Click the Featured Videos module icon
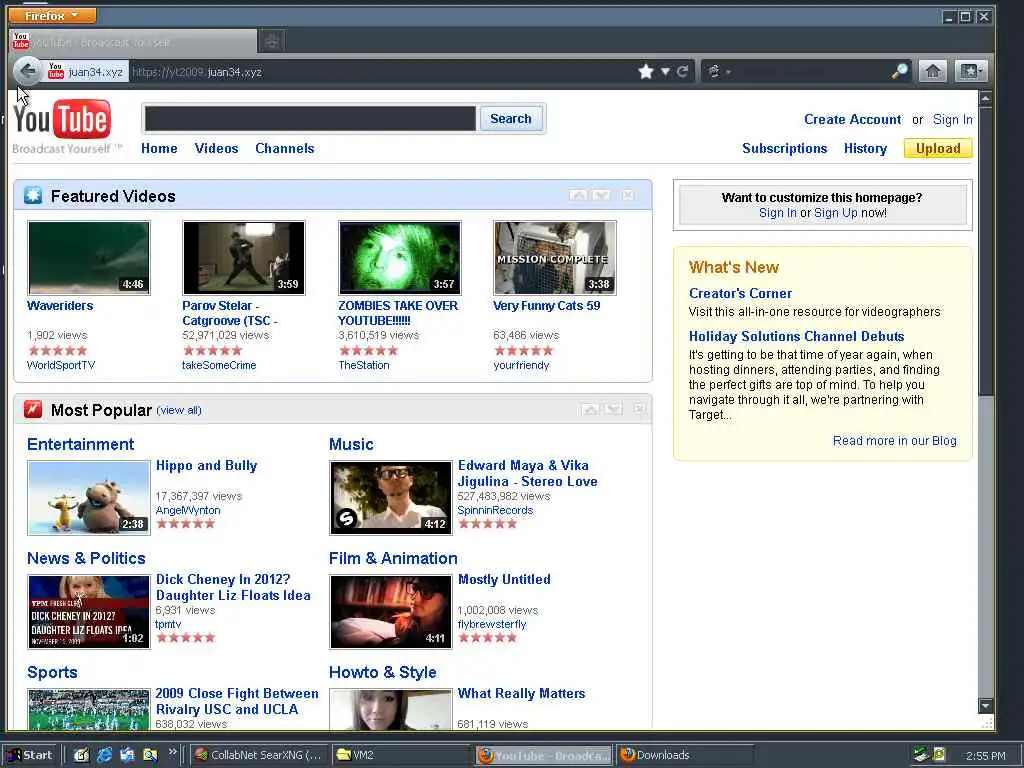 tap(33, 195)
